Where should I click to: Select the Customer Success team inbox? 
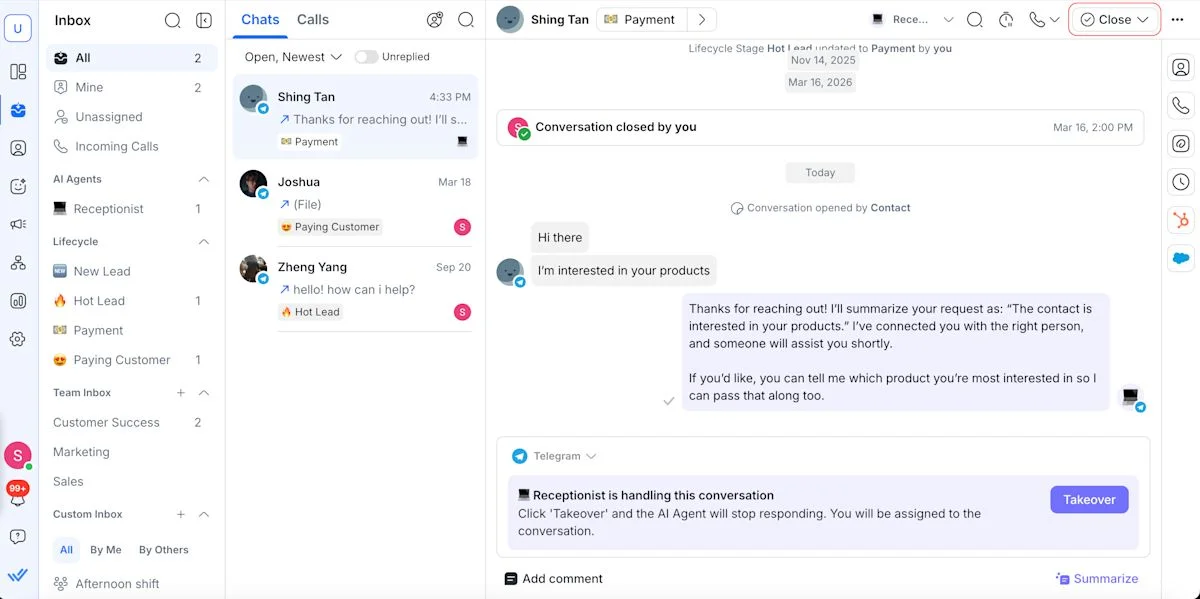pyautogui.click(x=130, y=423)
